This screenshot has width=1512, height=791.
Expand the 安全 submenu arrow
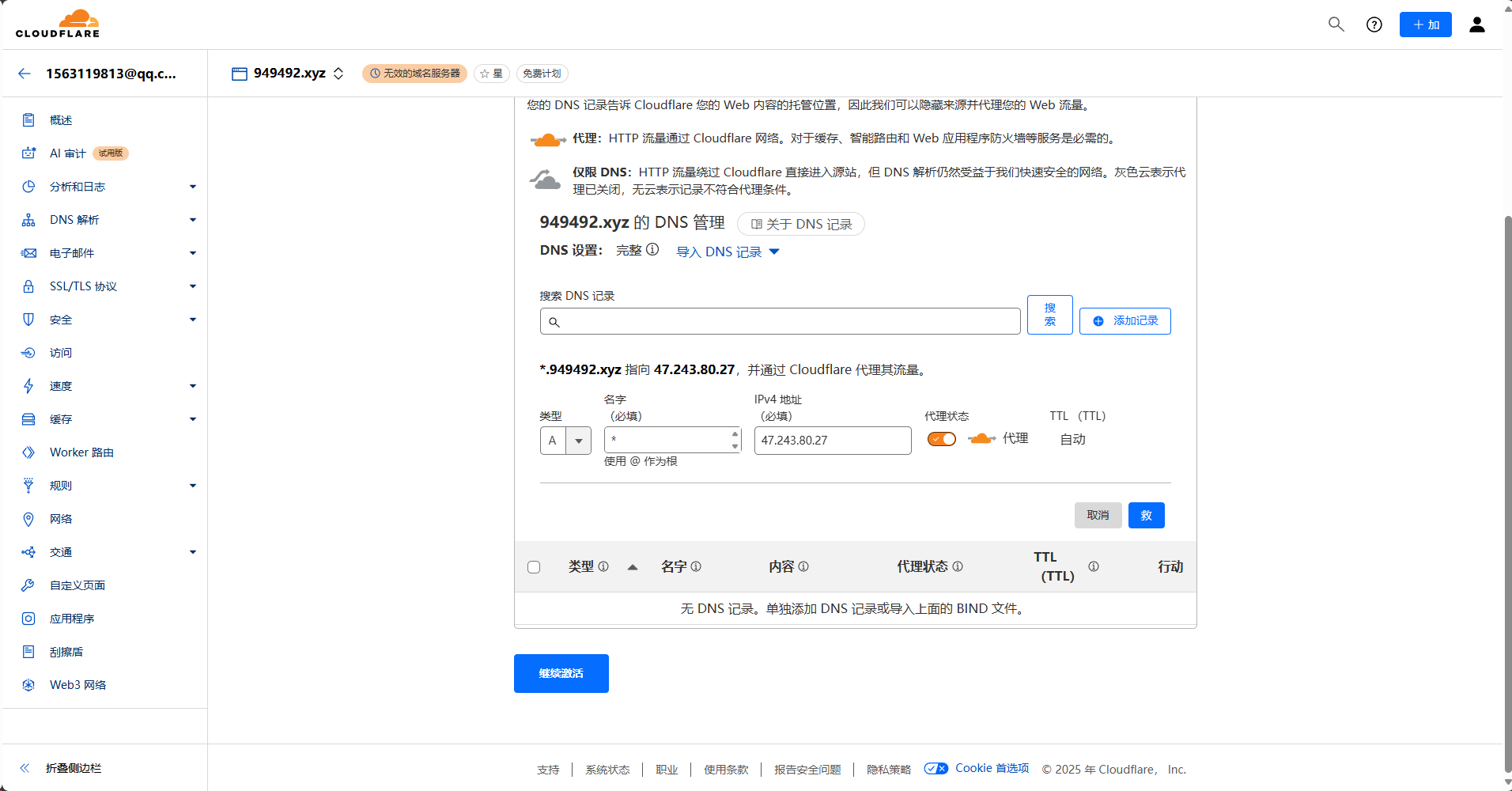point(192,320)
